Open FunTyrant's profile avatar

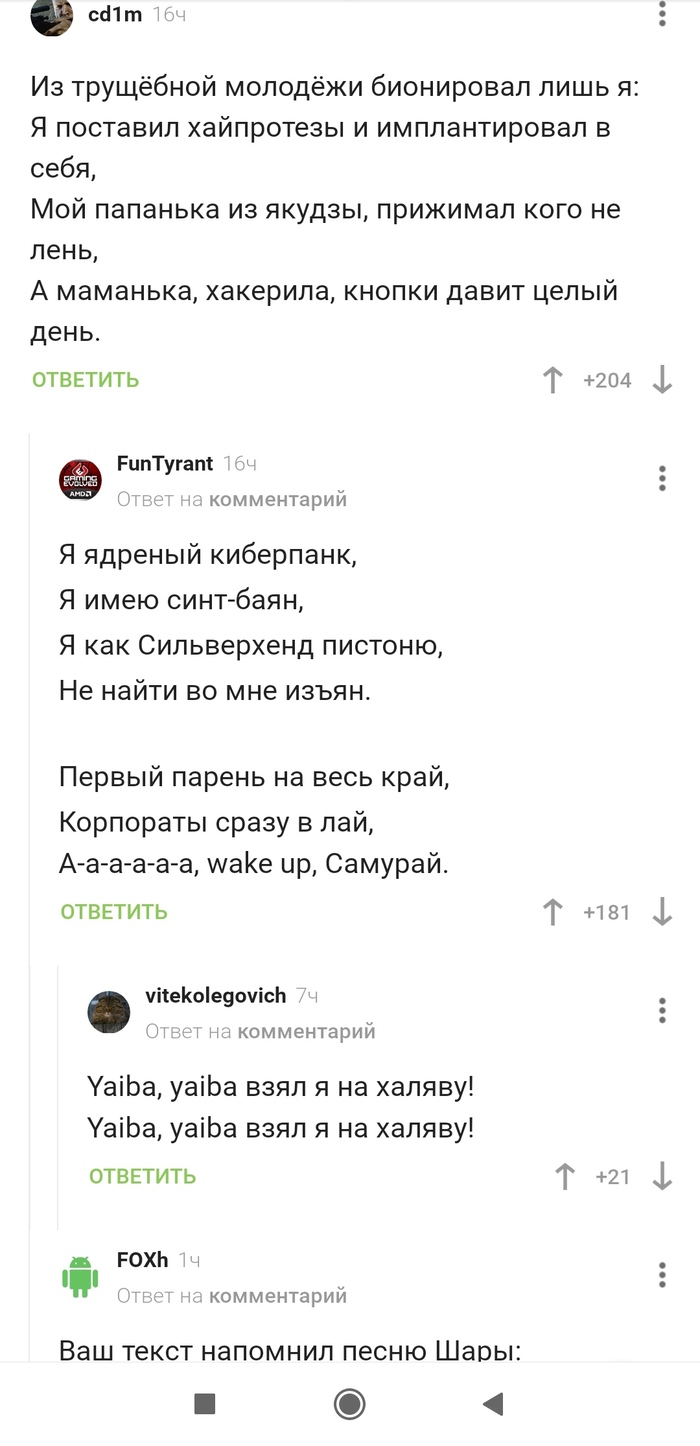pyautogui.click(x=81, y=480)
